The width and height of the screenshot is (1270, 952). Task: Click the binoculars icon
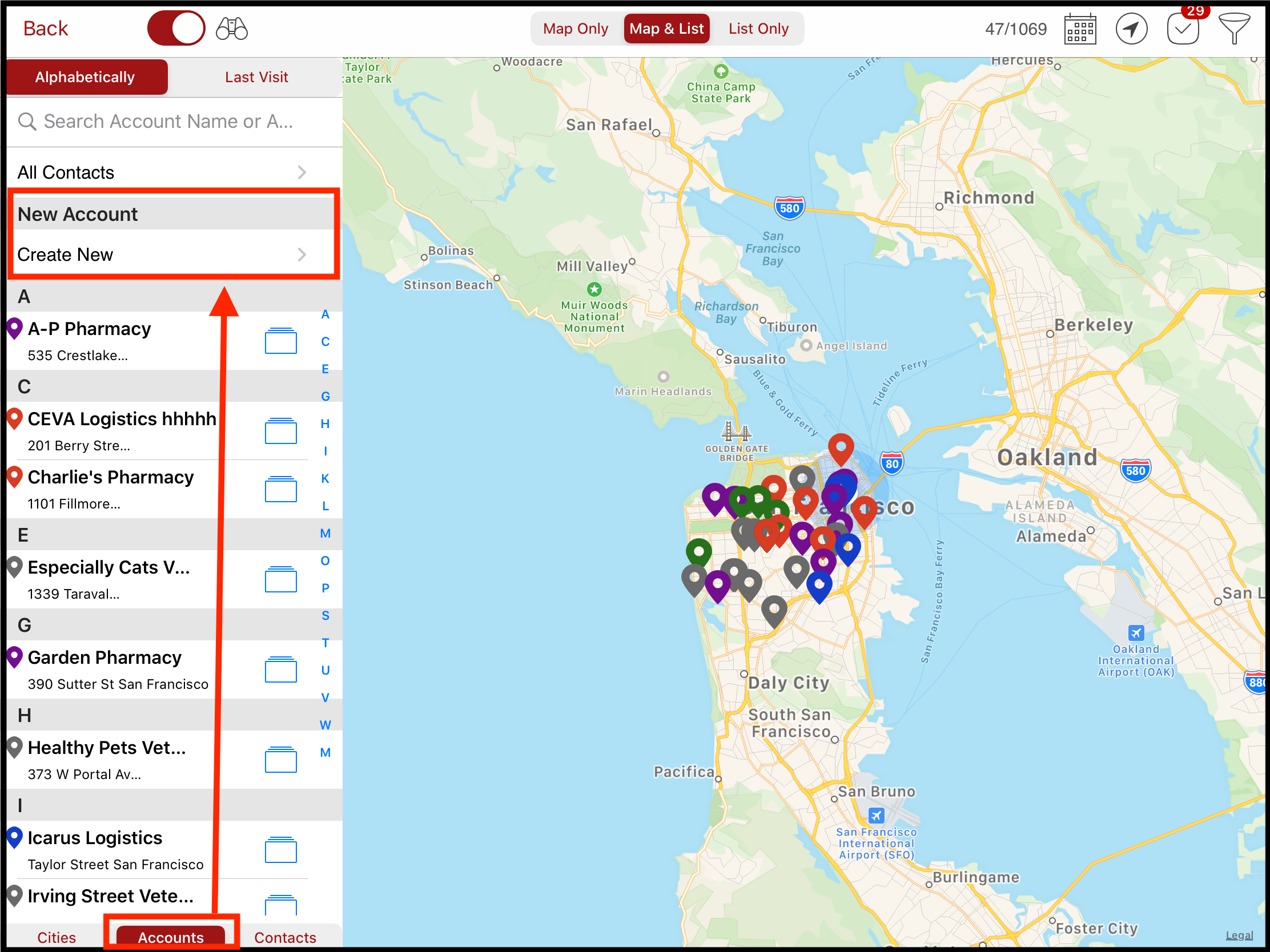click(x=231, y=29)
